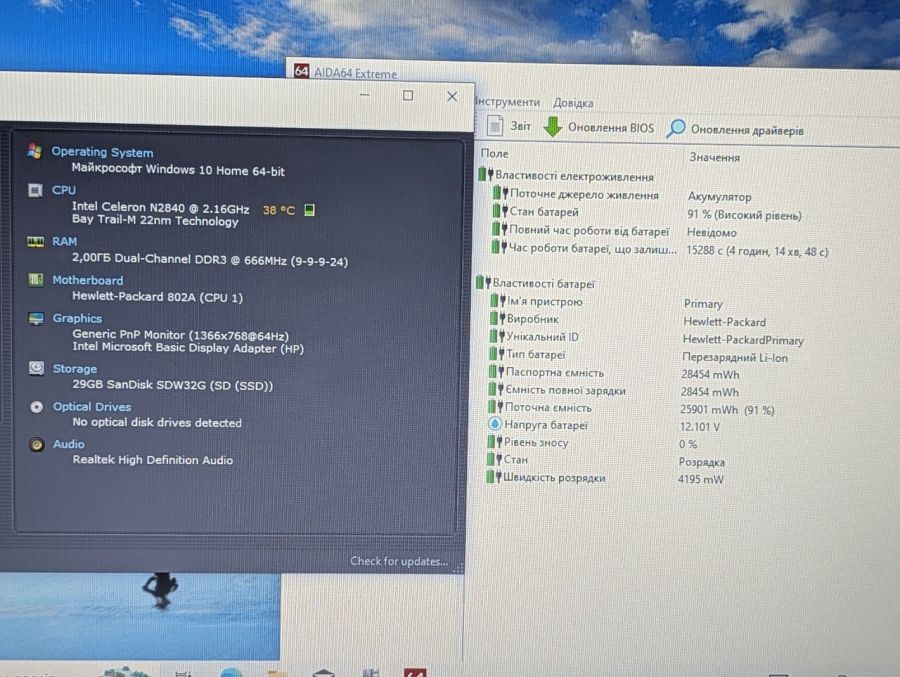Click the 29GB SanDisk SDW32G storage text
Viewport: 900px width, 677px height.
[172, 385]
